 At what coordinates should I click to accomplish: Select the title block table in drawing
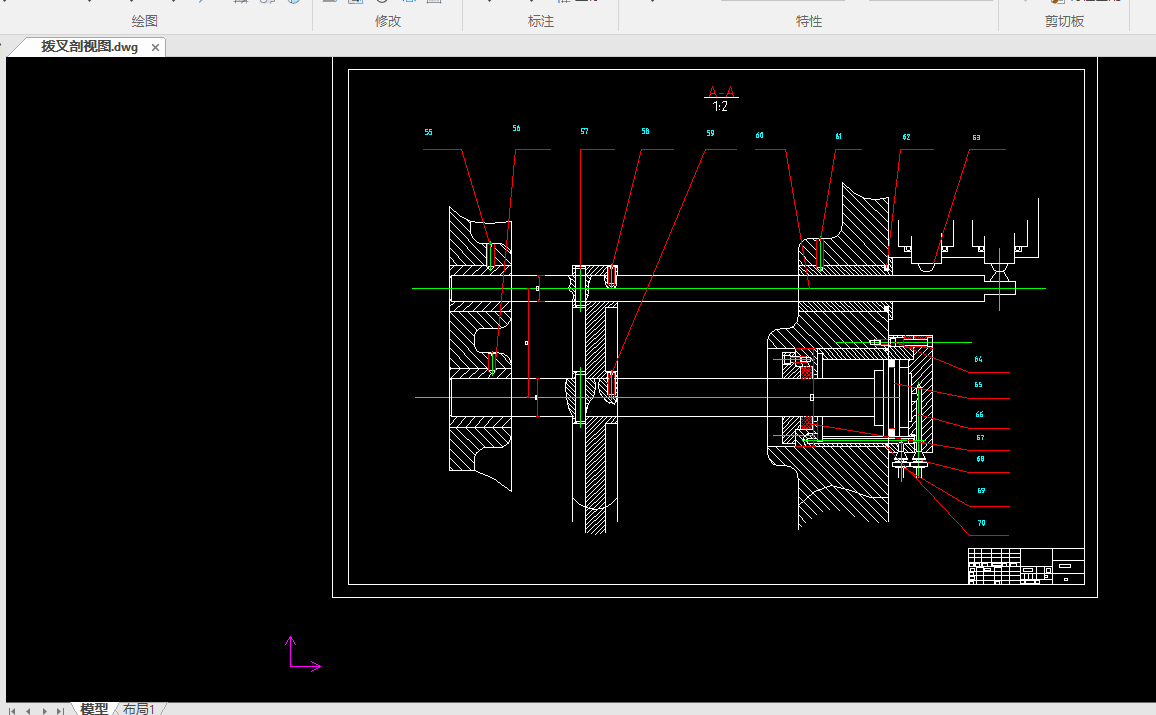(1026, 566)
